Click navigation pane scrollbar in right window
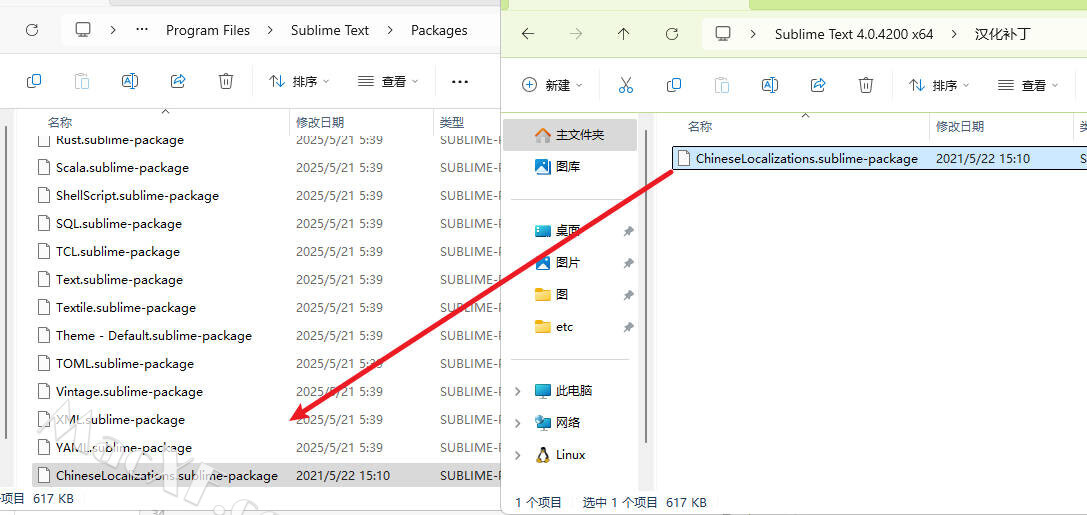 646,285
